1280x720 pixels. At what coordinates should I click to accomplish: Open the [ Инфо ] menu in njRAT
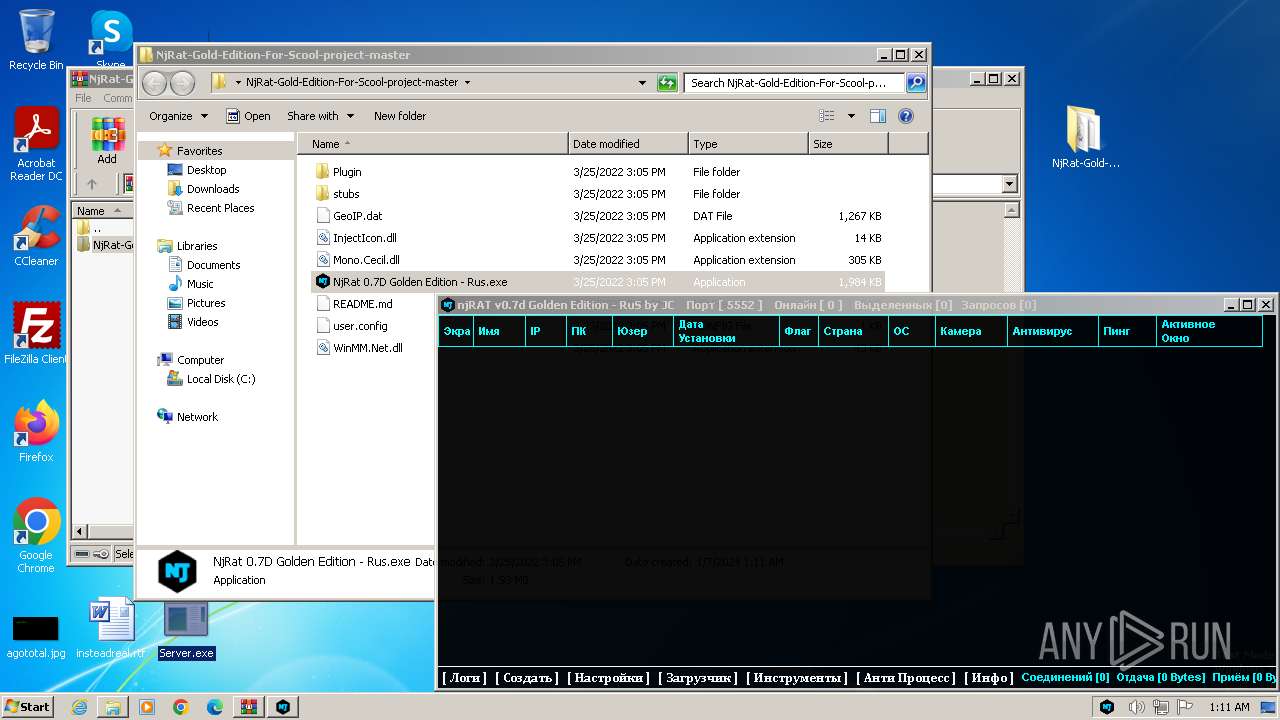pyautogui.click(x=989, y=678)
